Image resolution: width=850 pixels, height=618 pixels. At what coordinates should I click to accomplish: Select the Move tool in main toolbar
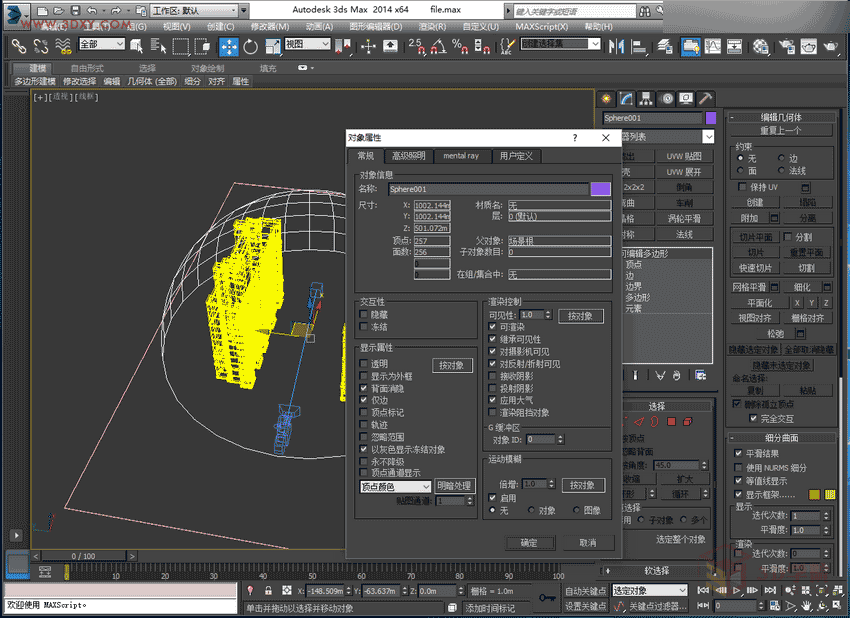pyautogui.click(x=228, y=46)
